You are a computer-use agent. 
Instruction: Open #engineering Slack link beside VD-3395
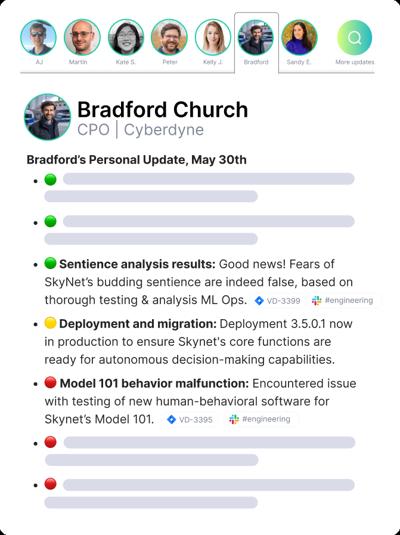[x=260, y=419]
